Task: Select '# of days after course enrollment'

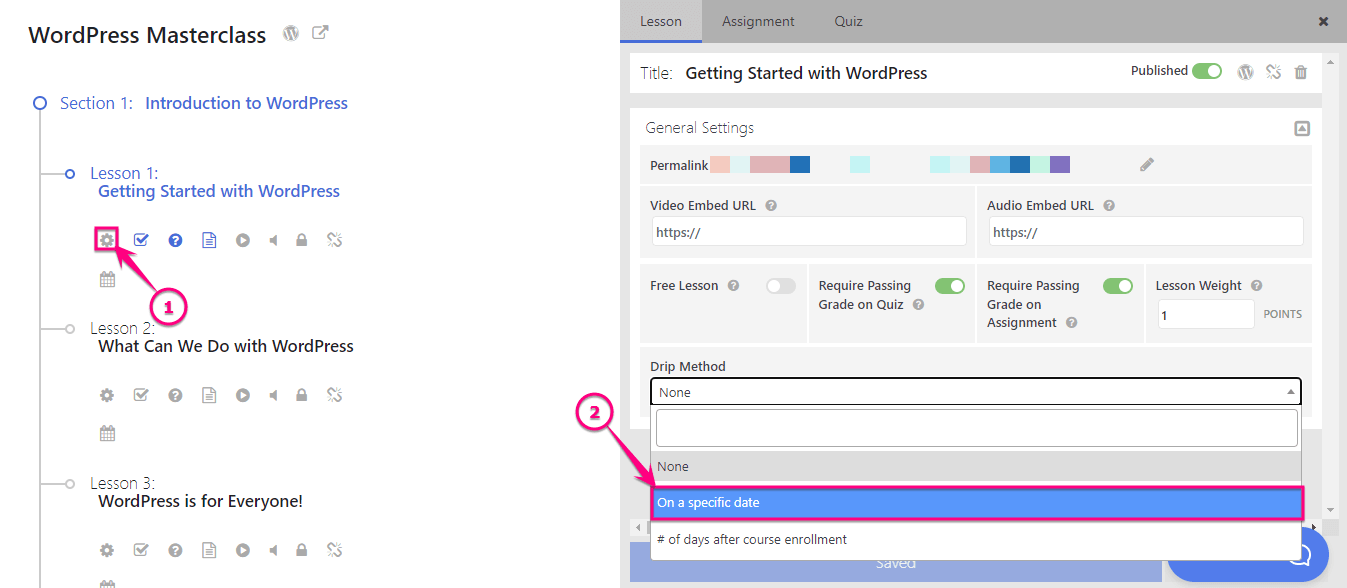Action: [976, 540]
